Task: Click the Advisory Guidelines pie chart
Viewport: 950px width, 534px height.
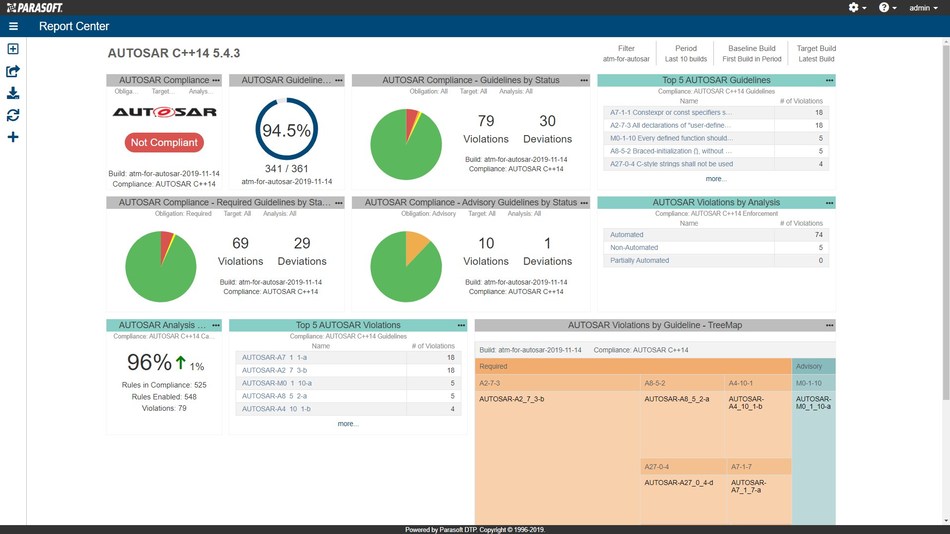Action: (406, 267)
